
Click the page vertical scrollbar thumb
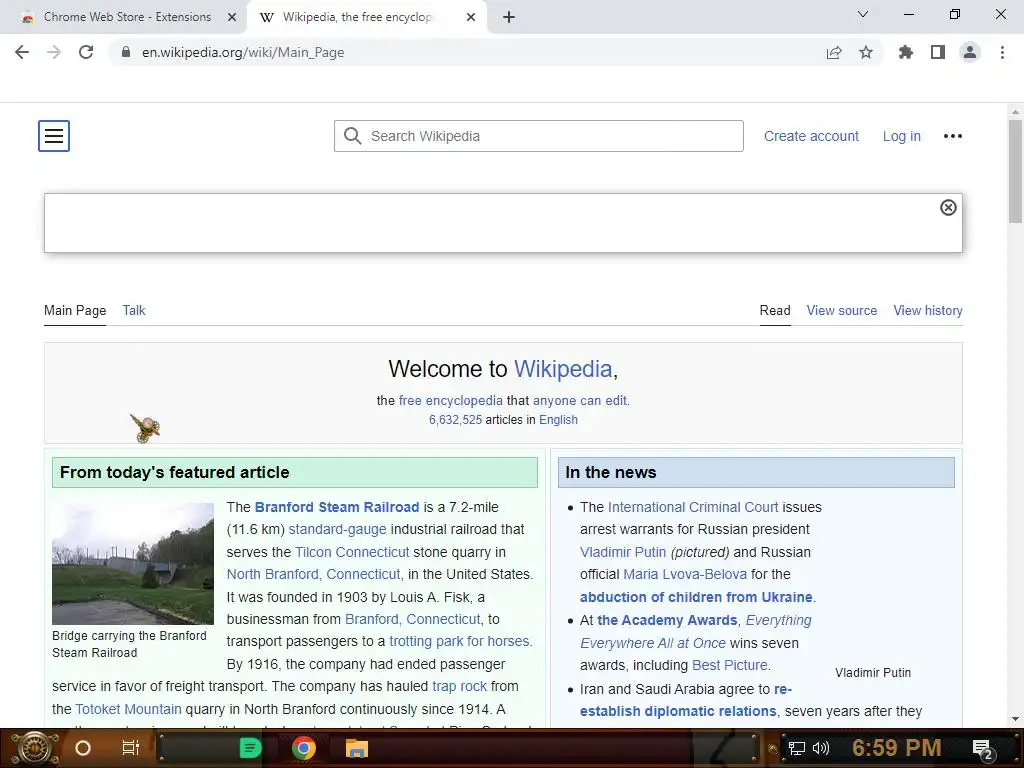1015,171
